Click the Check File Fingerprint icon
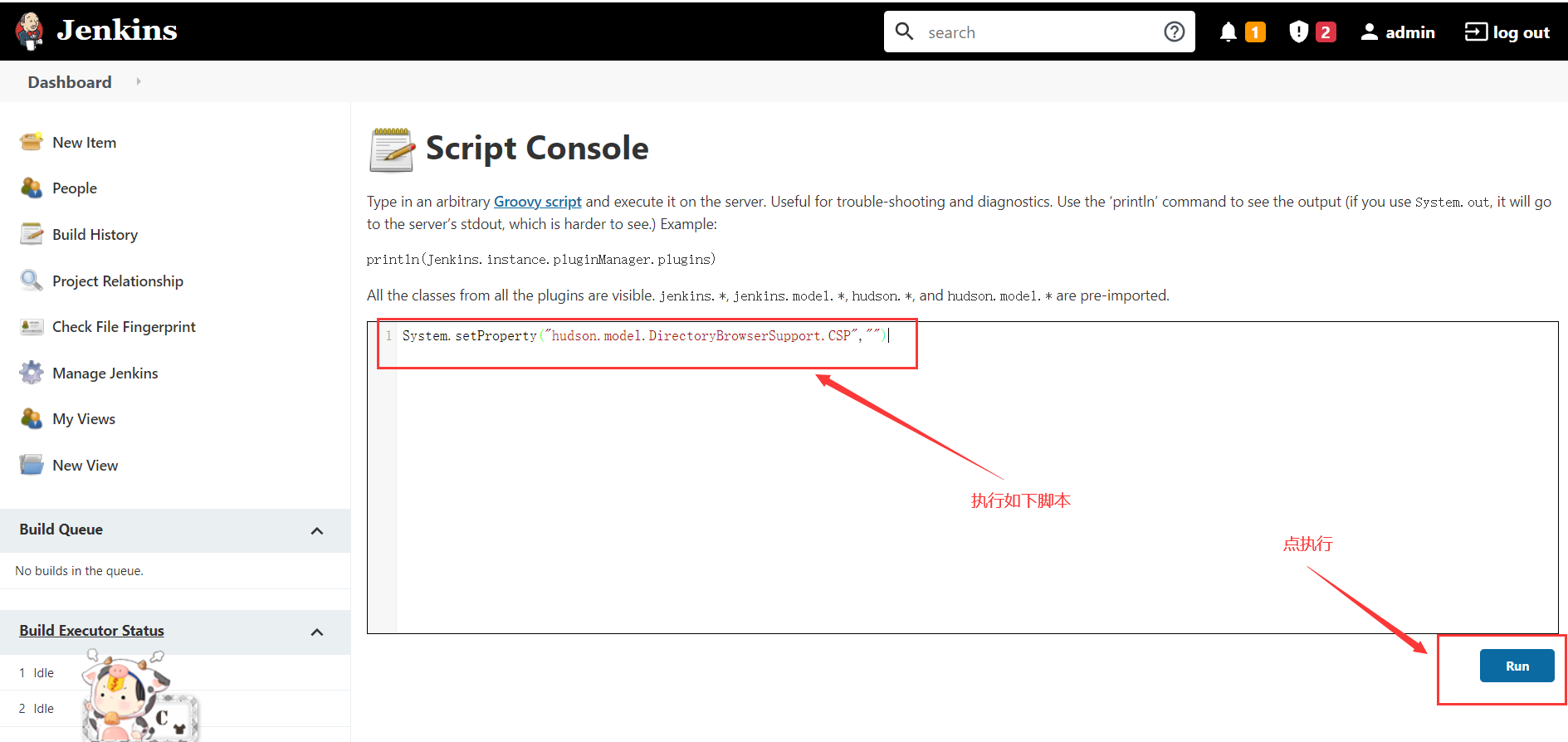The height and width of the screenshot is (742, 1568). pyautogui.click(x=32, y=327)
